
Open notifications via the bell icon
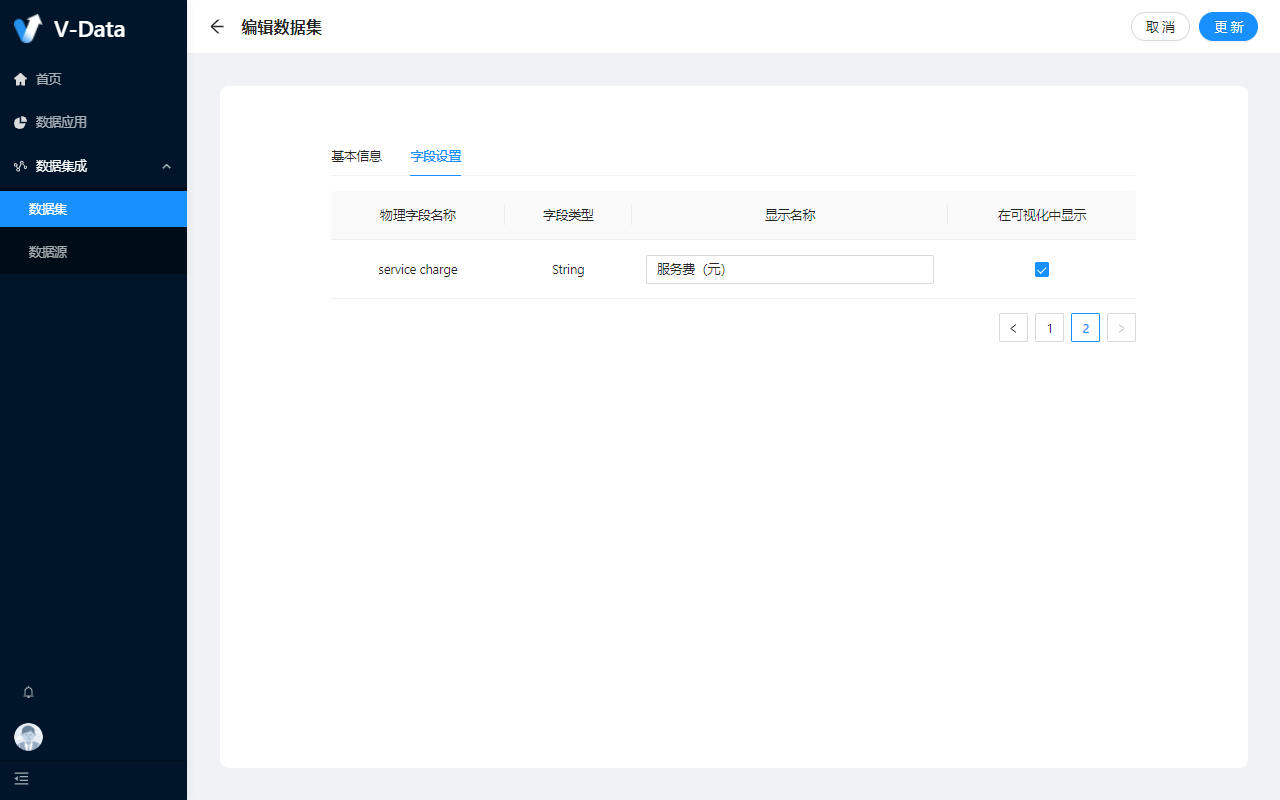[28, 692]
